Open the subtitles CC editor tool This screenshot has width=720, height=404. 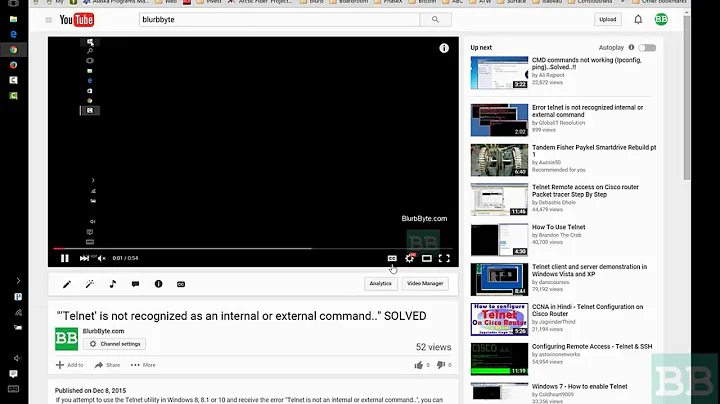coord(181,284)
